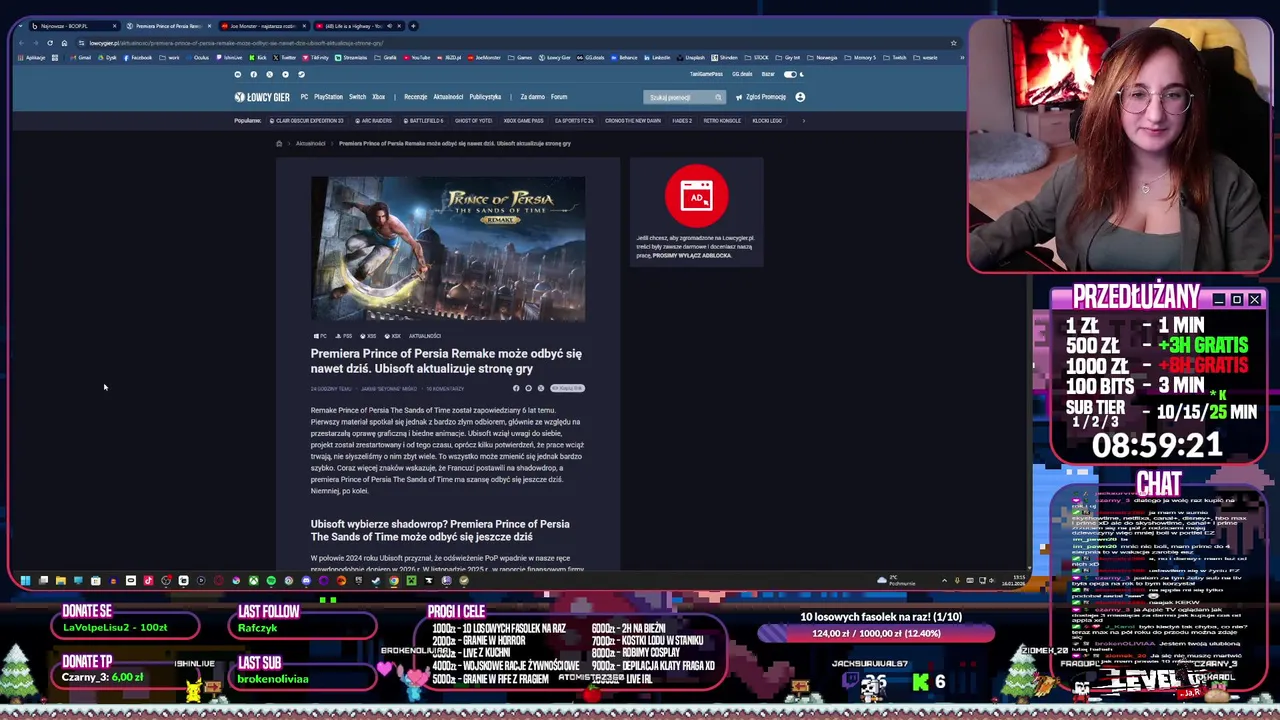The image size is (1280, 720).
Task: Reload the page with browser refresh button
Action: coord(50,43)
